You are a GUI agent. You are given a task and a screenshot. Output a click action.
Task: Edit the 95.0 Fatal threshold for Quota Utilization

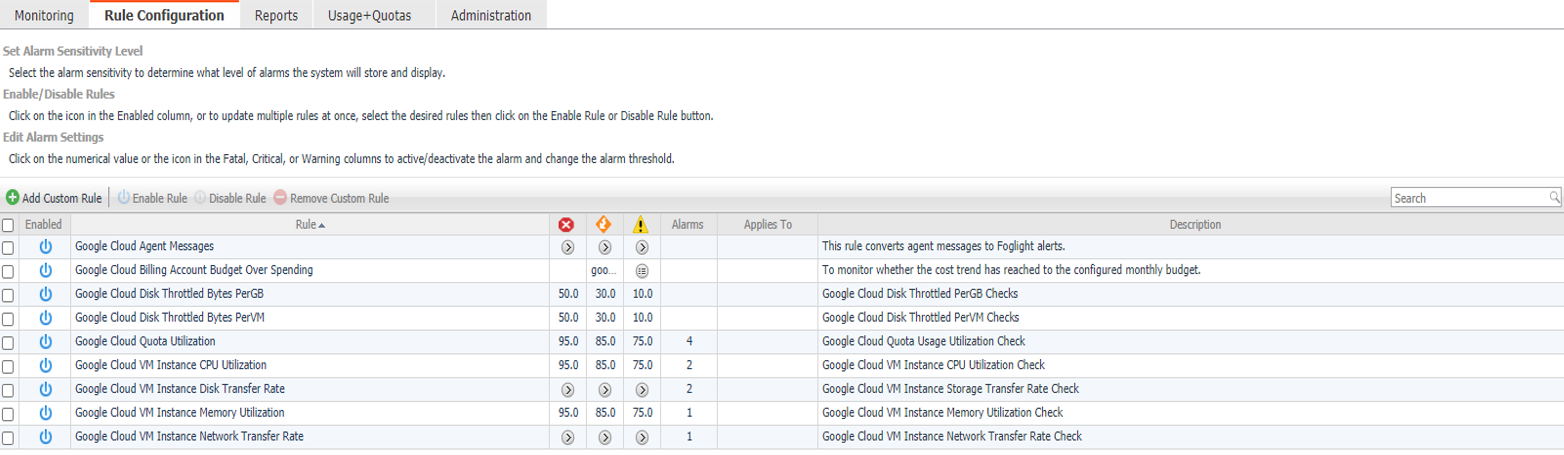(x=568, y=342)
